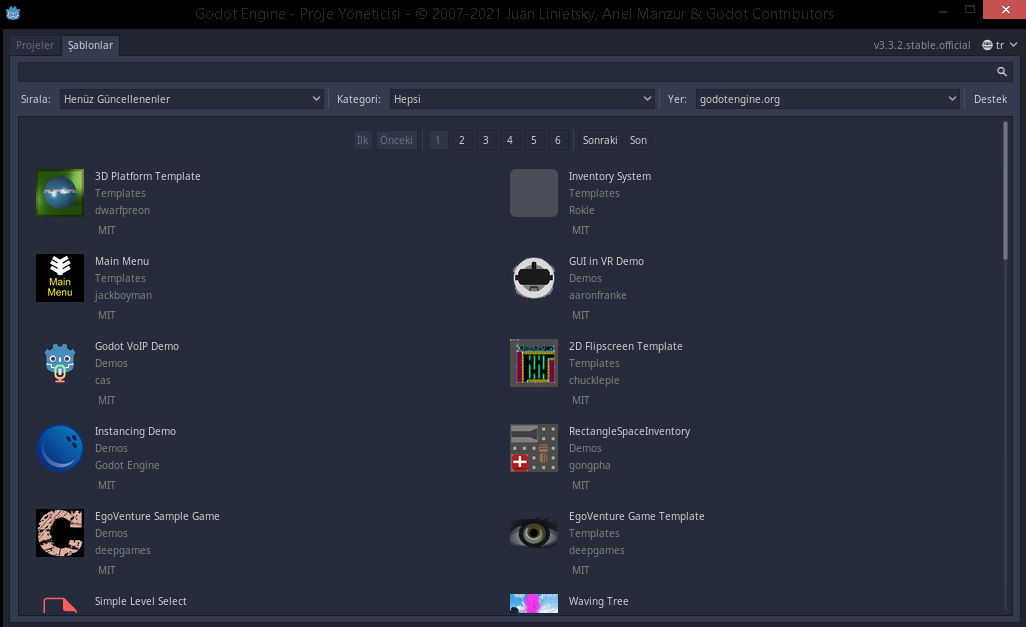The height and width of the screenshot is (627, 1026).
Task: Go to page 5
Action: pyautogui.click(x=534, y=140)
